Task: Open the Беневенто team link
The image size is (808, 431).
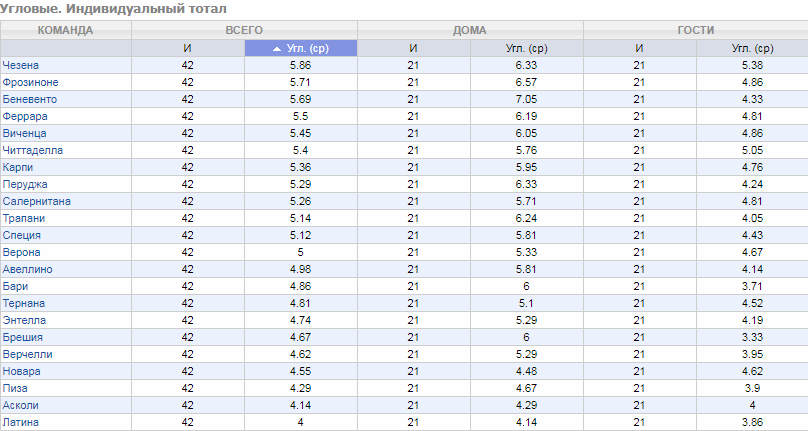Action: (x=30, y=99)
